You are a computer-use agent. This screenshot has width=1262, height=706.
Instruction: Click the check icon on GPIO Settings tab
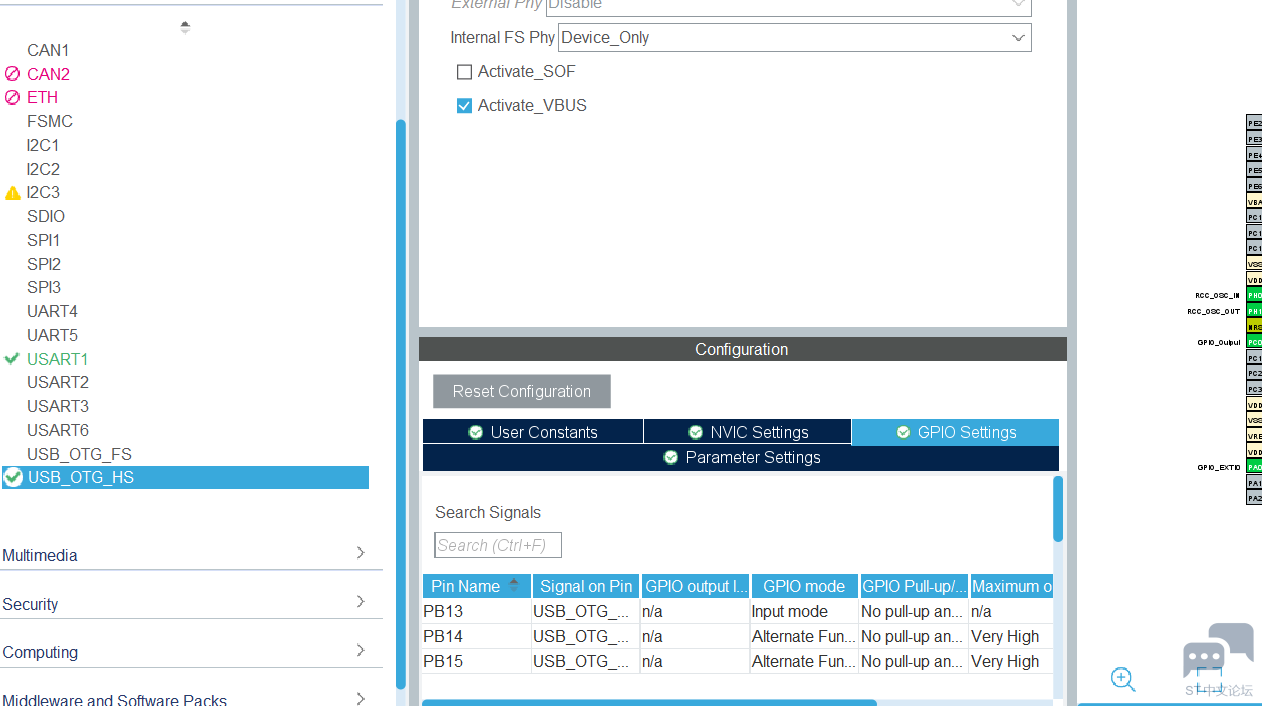(x=903, y=432)
